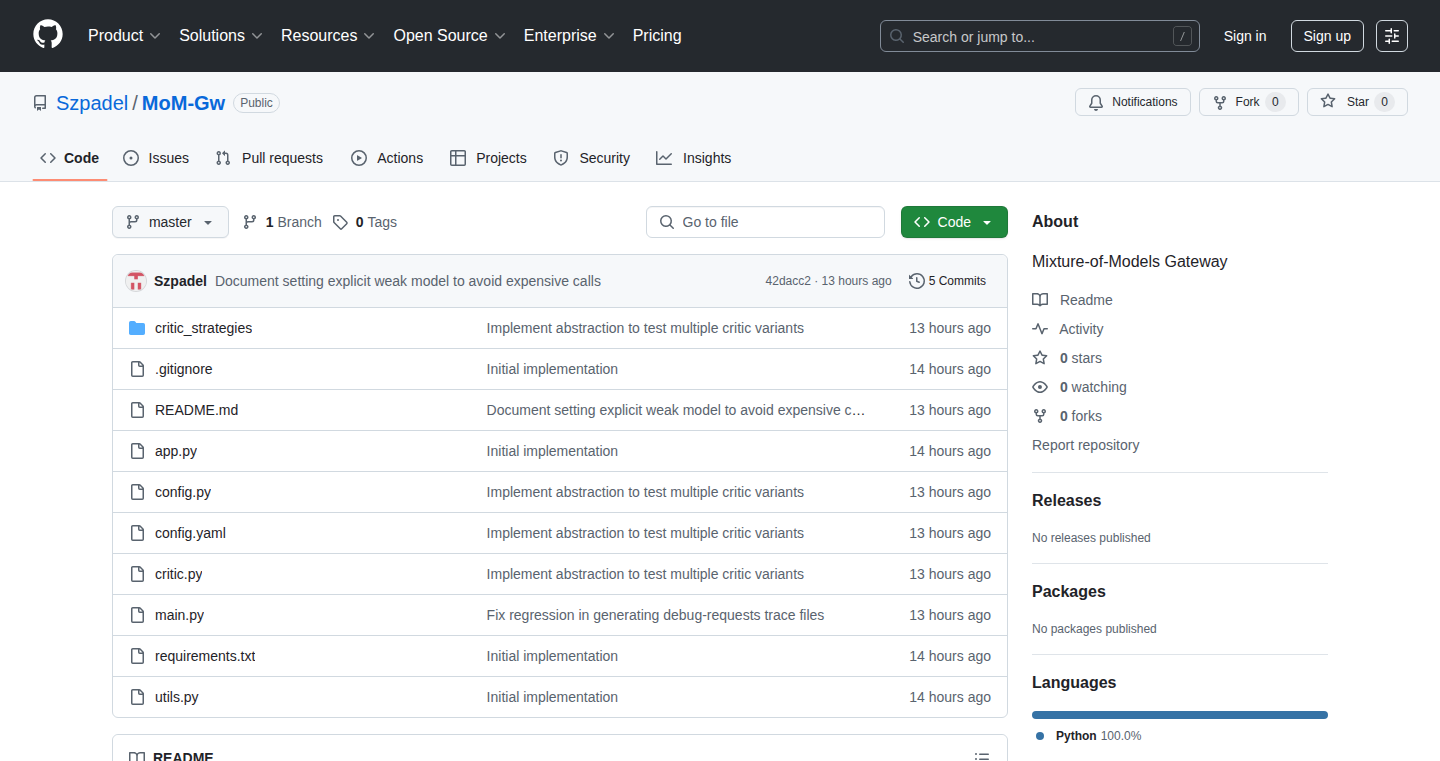
Task: Click the accessibility settings icon in header
Action: pos(1392,36)
